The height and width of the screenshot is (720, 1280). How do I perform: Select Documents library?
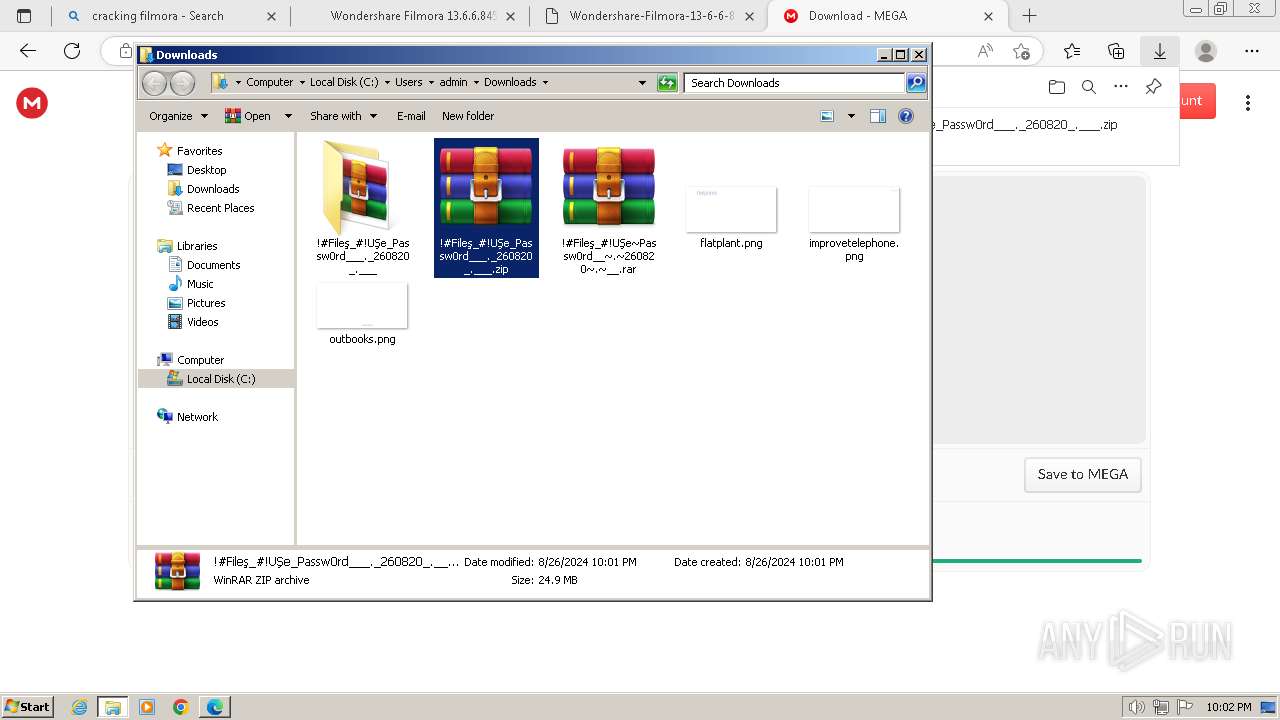coord(213,265)
